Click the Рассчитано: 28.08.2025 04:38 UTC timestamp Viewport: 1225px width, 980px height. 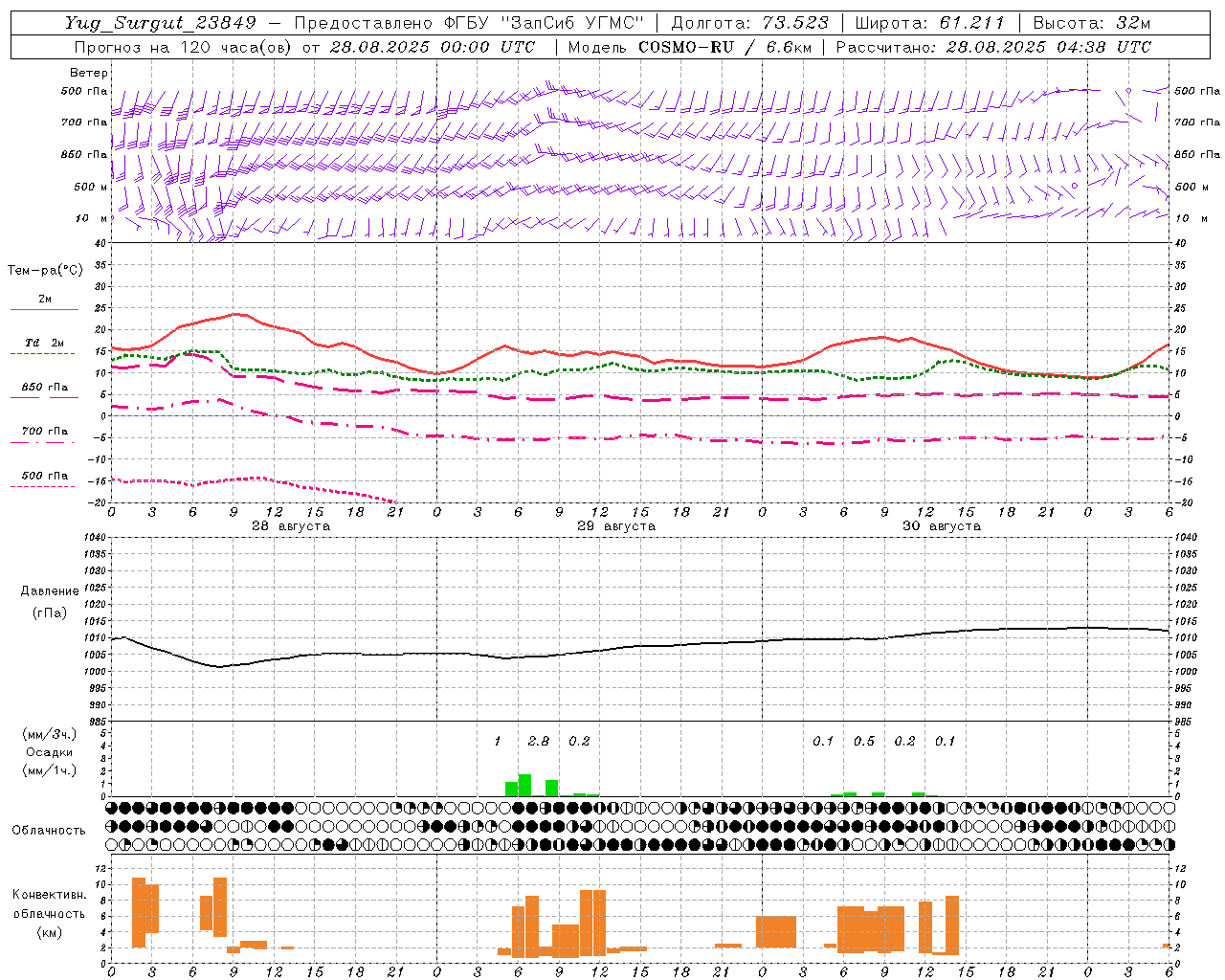coord(993,47)
